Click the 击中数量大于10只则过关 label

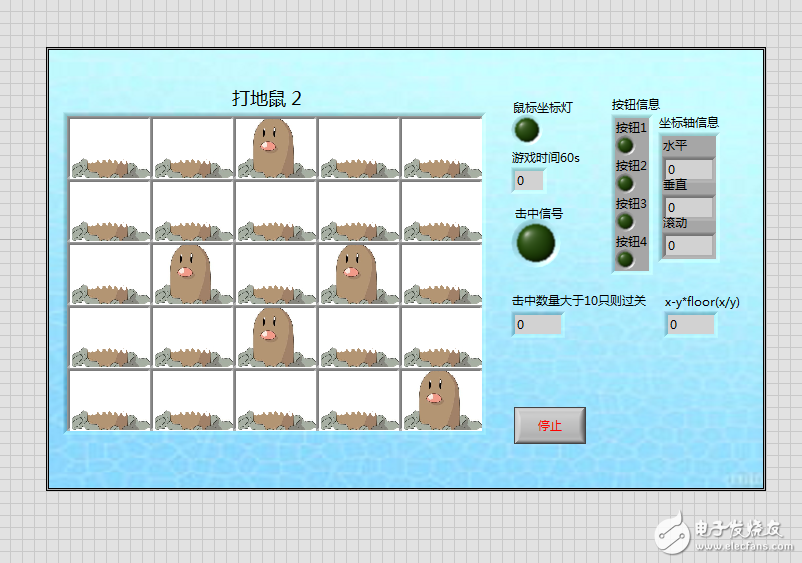tap(579, 301)
